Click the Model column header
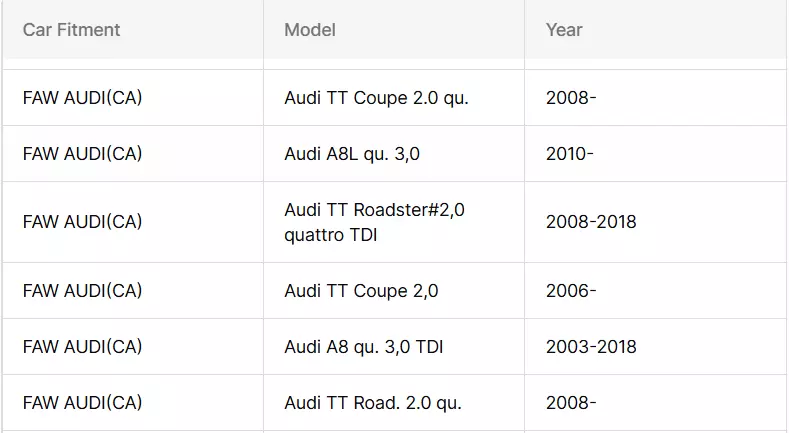 (310, 30)
